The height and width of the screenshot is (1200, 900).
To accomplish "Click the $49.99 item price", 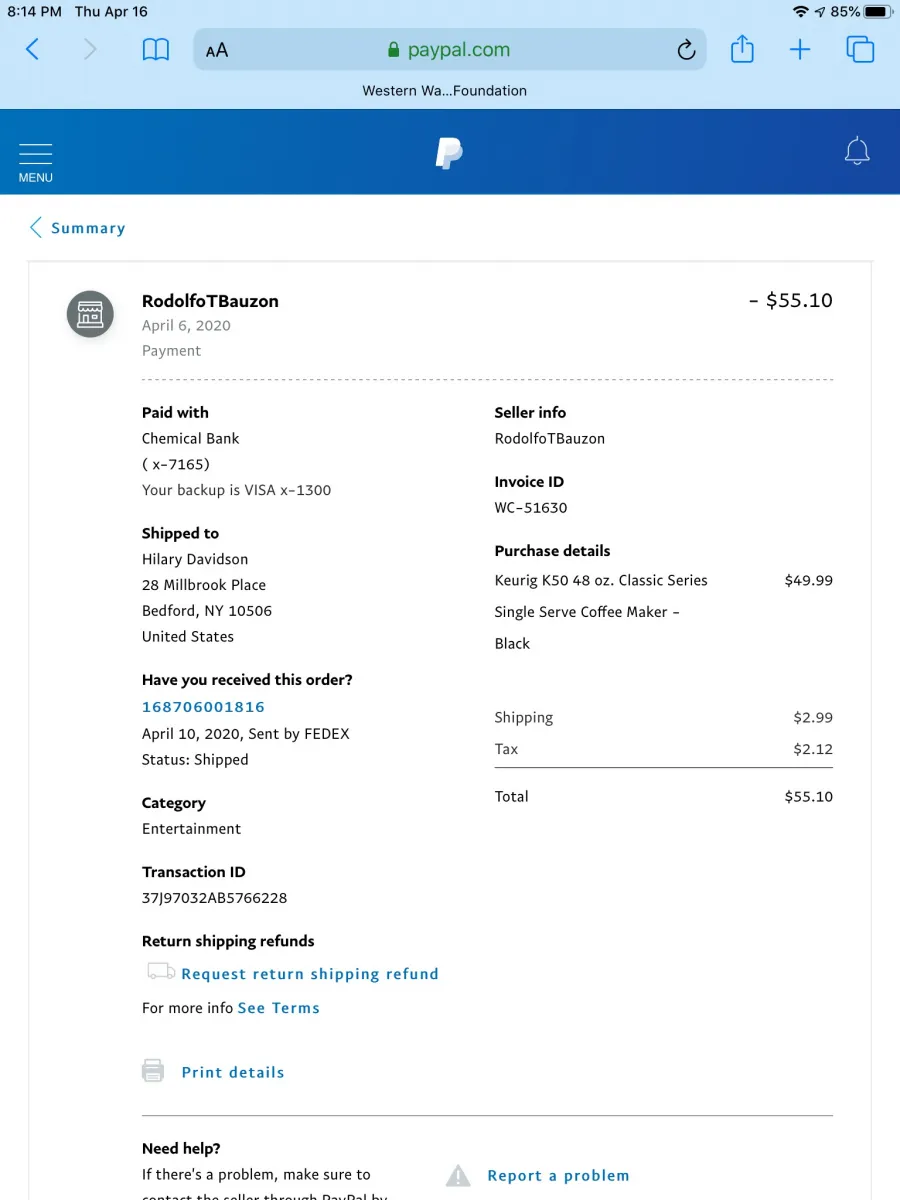I will 809,580.
